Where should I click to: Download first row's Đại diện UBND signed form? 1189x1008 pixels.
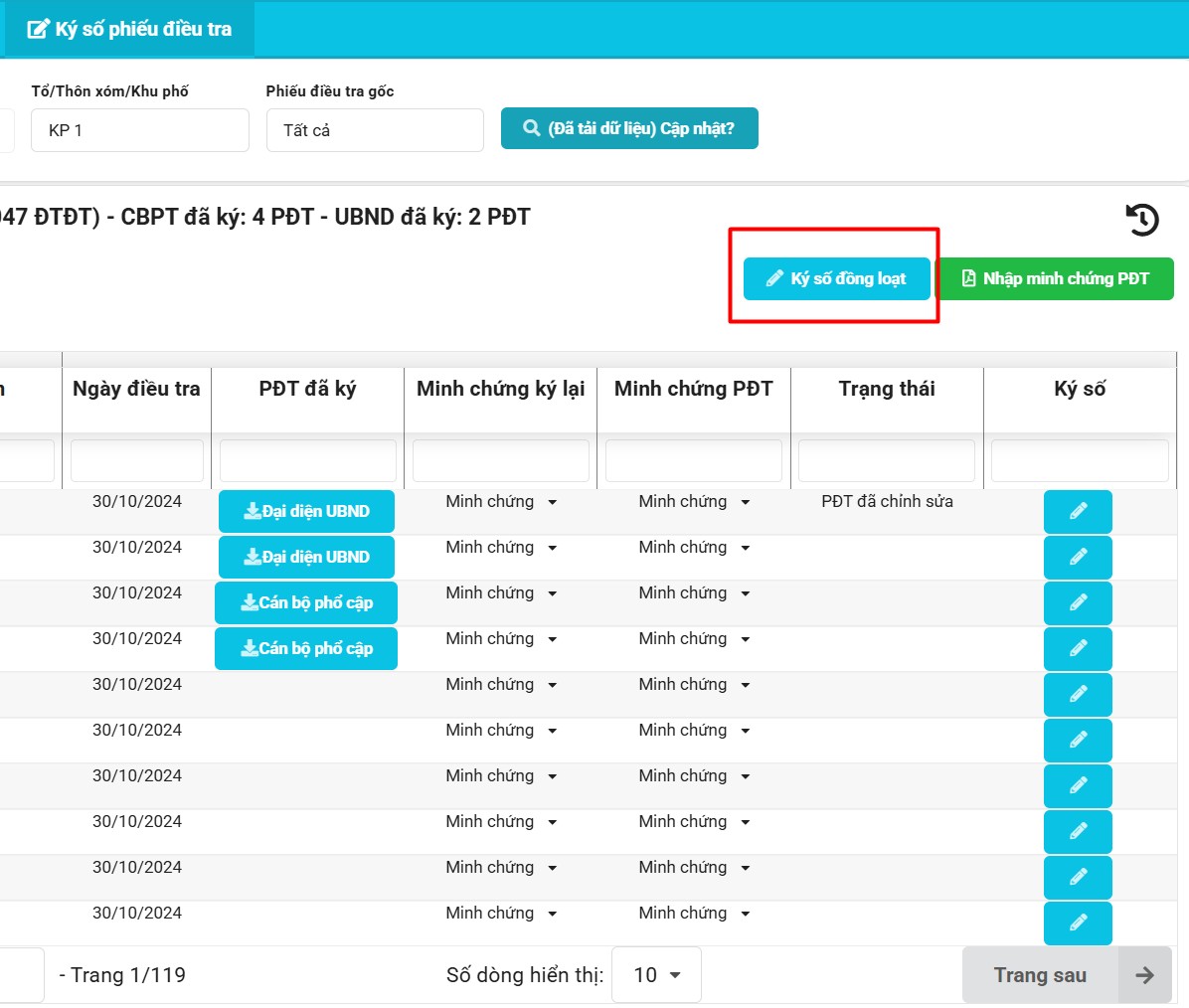[x=306, y=512]
